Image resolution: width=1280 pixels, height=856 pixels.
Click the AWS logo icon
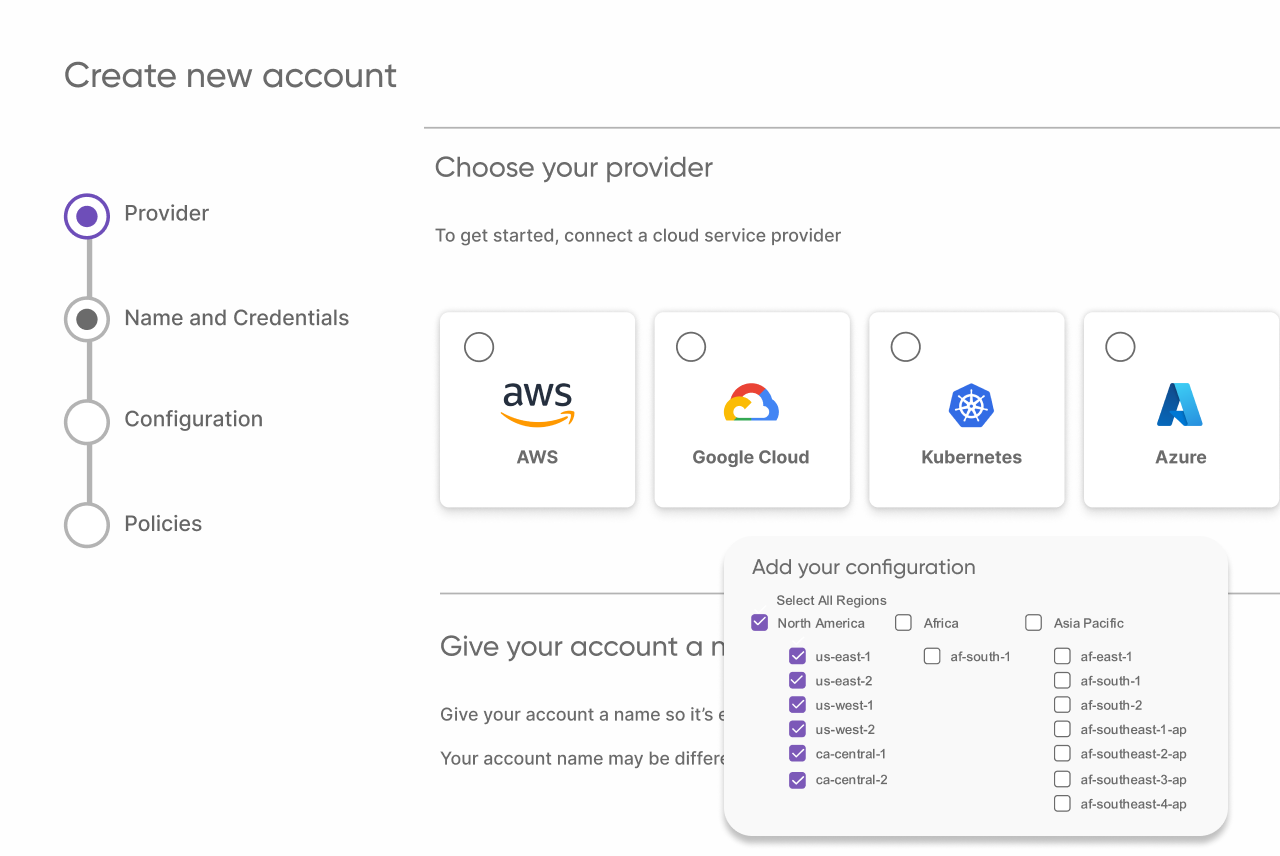[538, 404]
